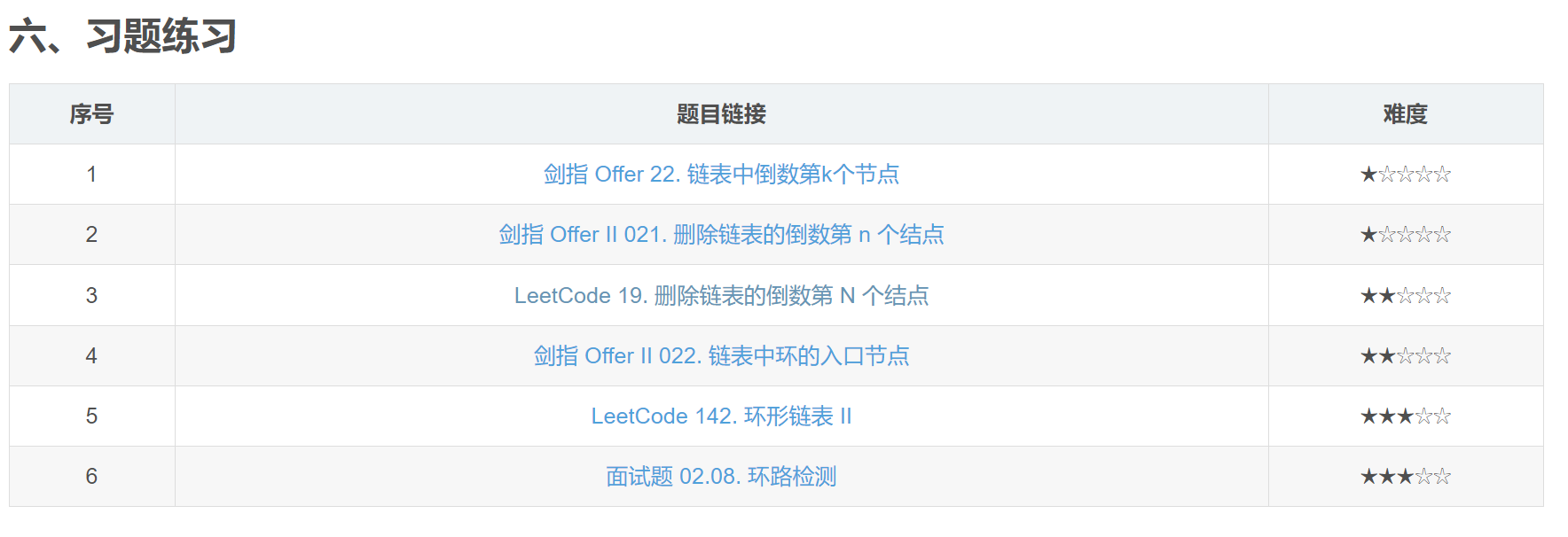Click serial number 5 cell
The height and width of the screenshot is (537, 1568).
91,416
